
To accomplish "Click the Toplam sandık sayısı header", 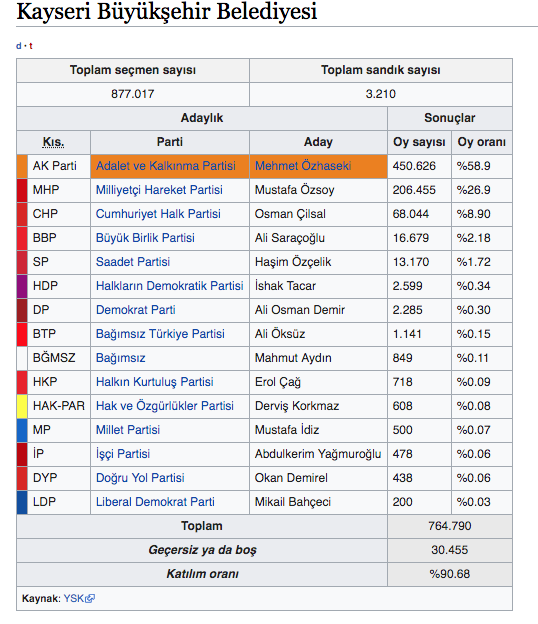I will (x=381, y=70).
